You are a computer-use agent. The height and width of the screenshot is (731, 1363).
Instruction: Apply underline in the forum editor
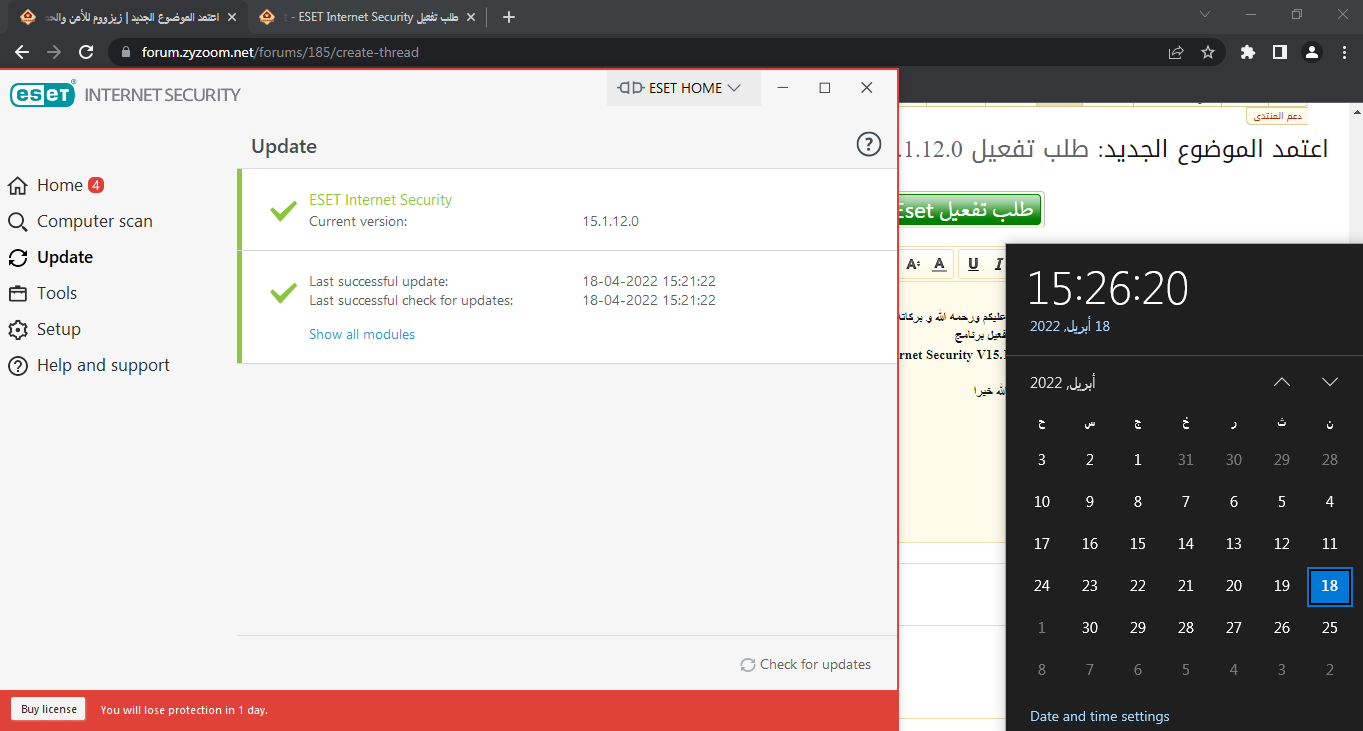pos(973,264)
